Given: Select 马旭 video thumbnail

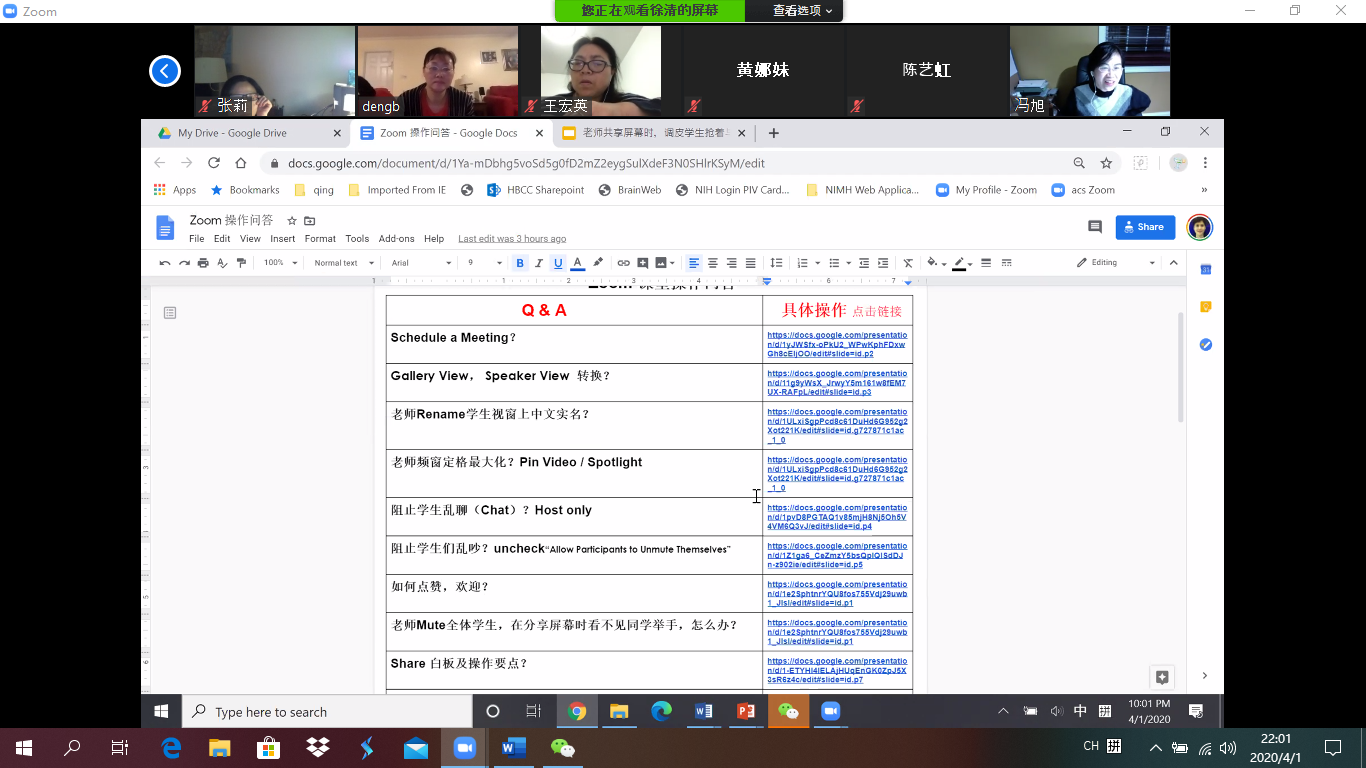Looking at the screenshot, I should click(x=1089, y=71).
